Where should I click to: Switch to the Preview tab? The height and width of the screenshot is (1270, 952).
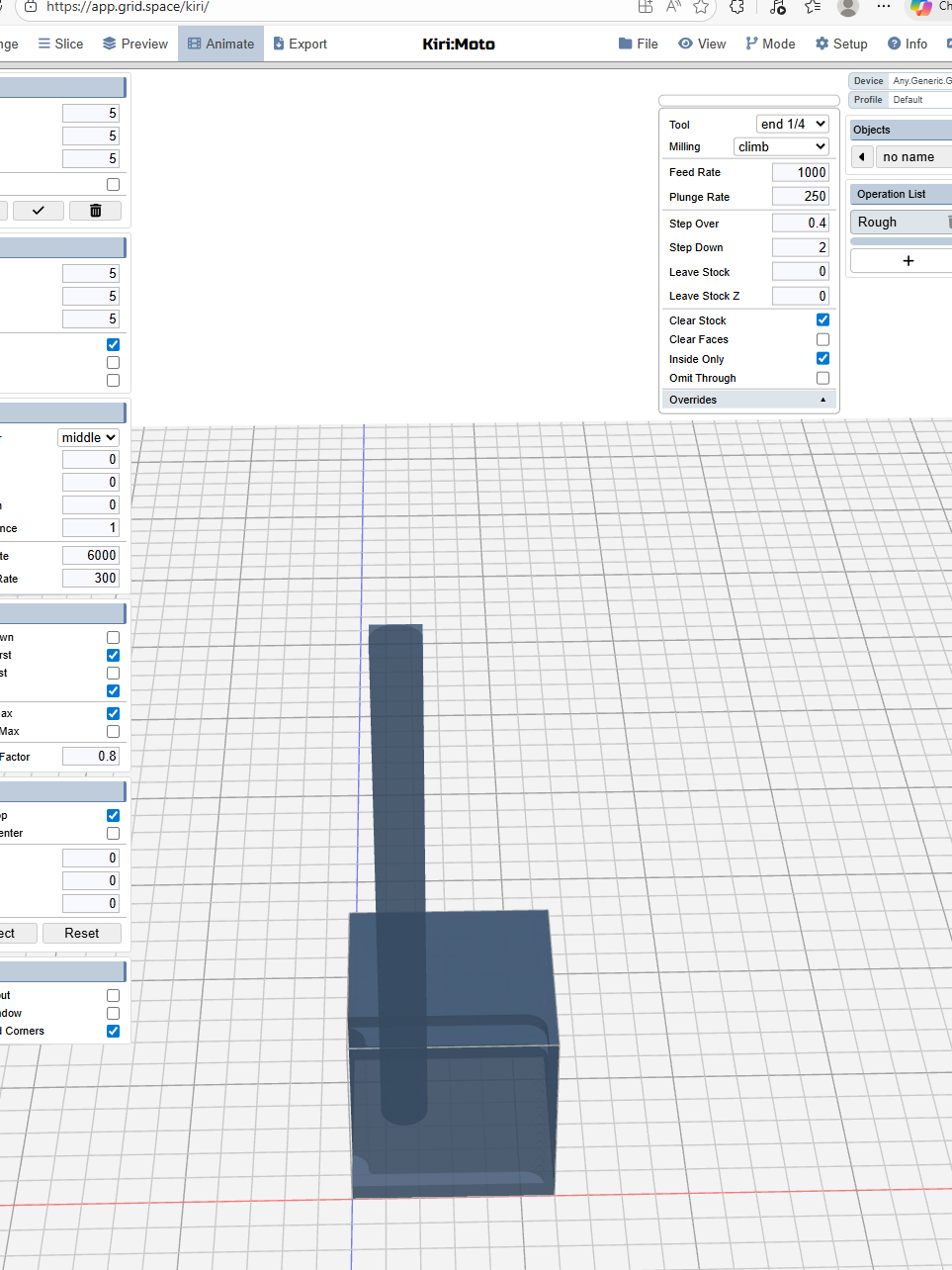134,44
